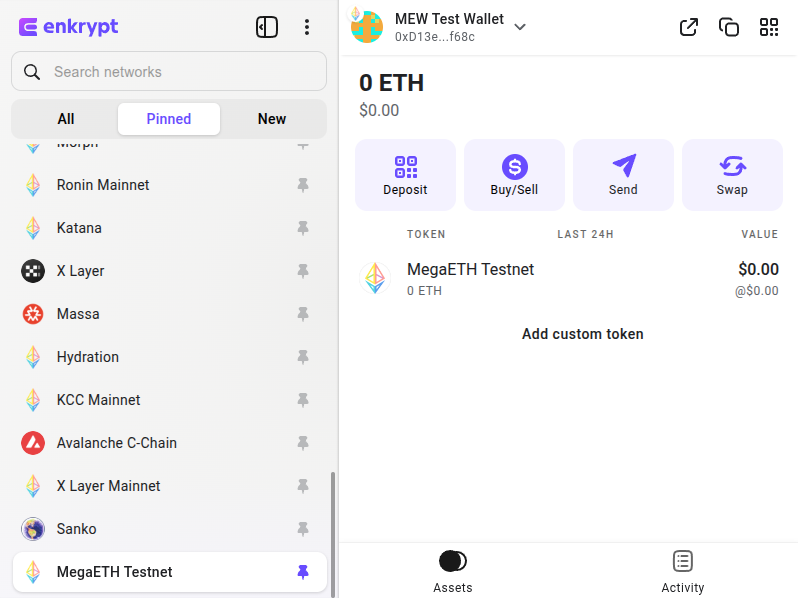The width and height of the screenshot is (798, 598).
Task: Switch to the New networks tab
Action: [x=272, y=119]
